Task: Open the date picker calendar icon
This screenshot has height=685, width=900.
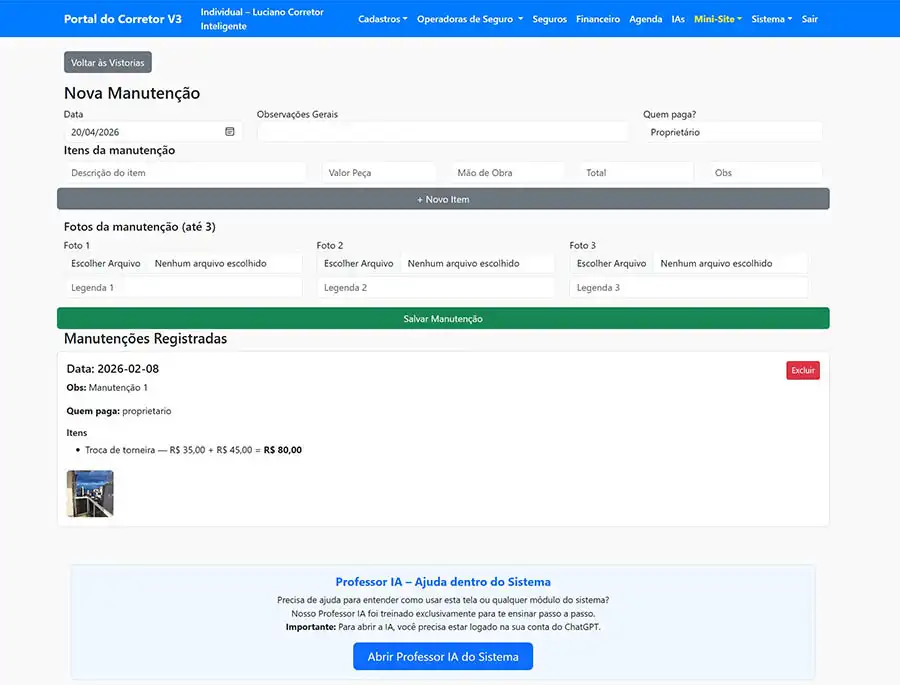Action: (x=229, y=132)
